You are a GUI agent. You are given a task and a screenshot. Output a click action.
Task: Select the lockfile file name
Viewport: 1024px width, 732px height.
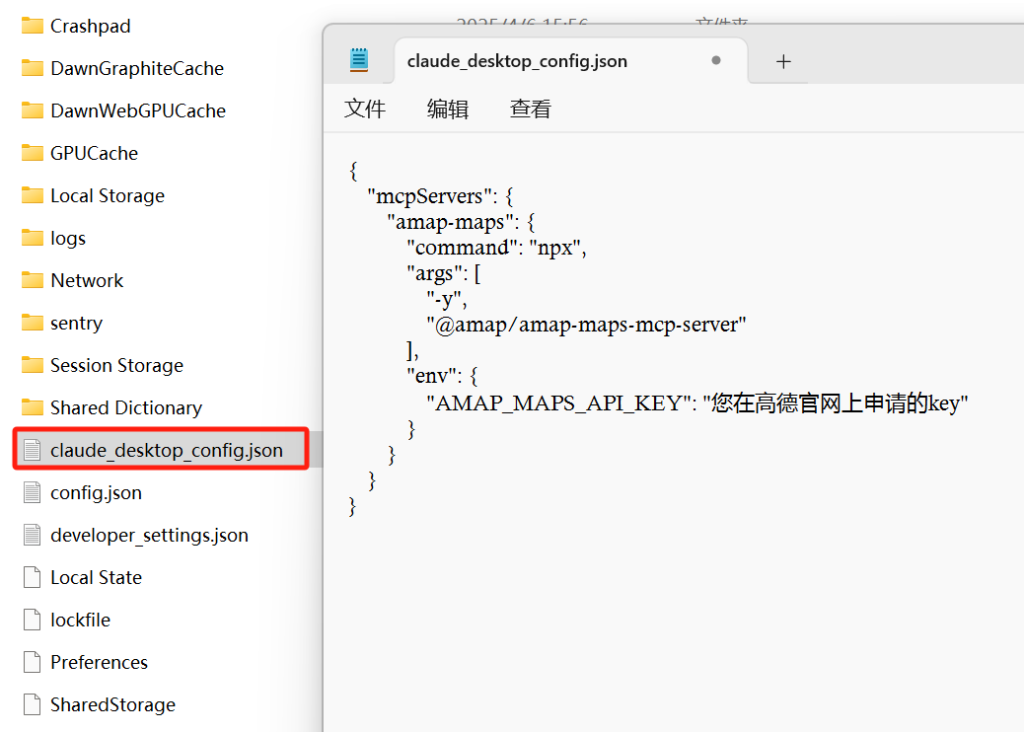80,620
